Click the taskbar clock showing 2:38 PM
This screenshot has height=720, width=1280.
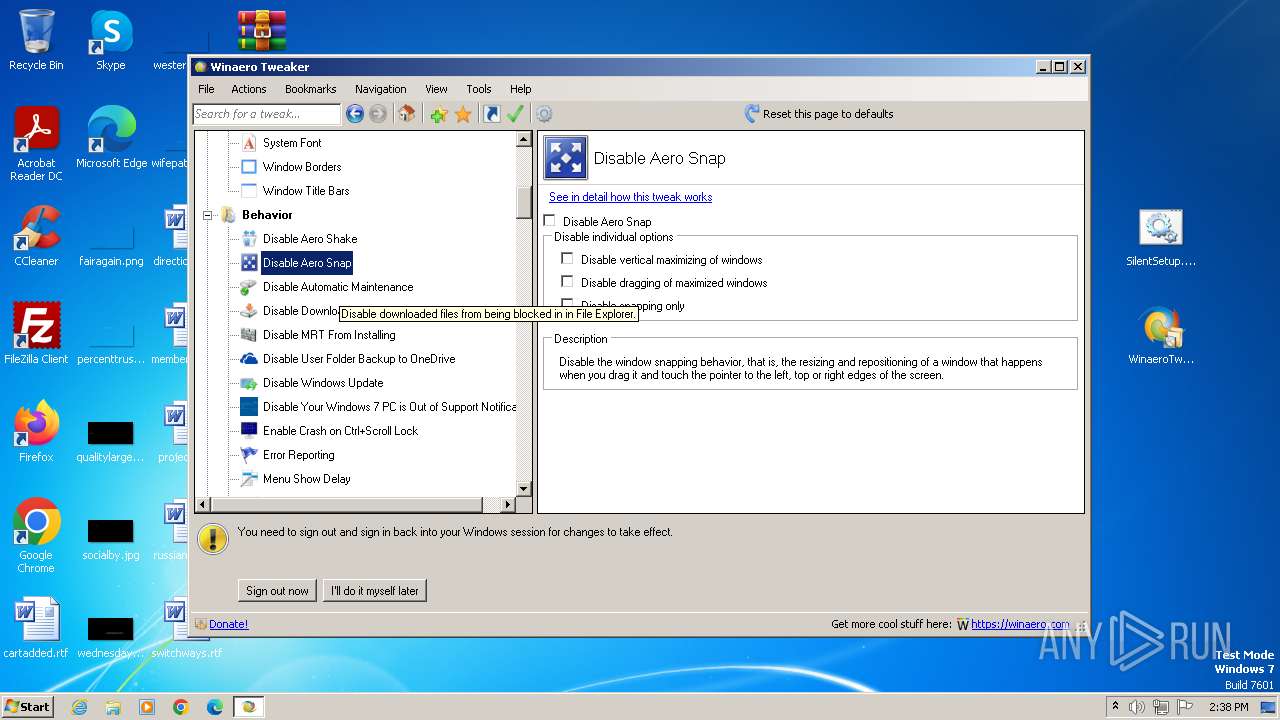pos(1228,707)
